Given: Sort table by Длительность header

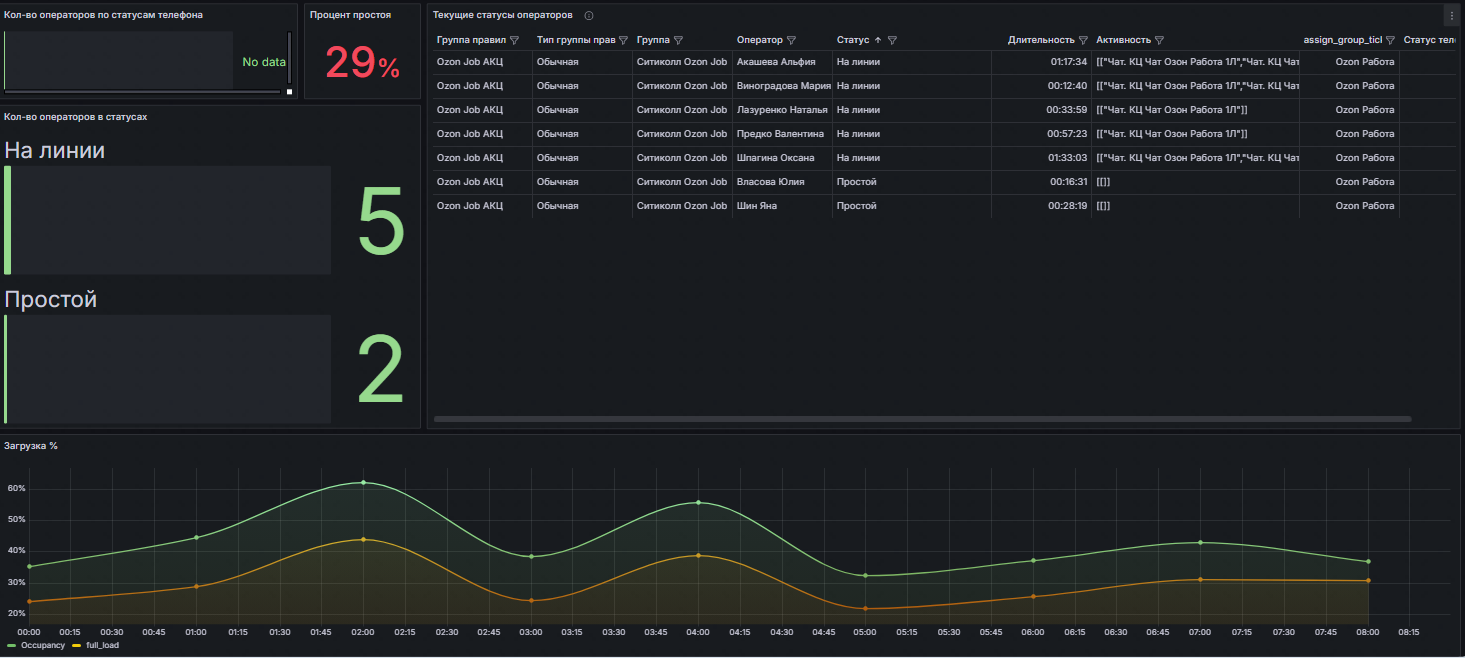Looking at the screenshot, I should 1040,40.
